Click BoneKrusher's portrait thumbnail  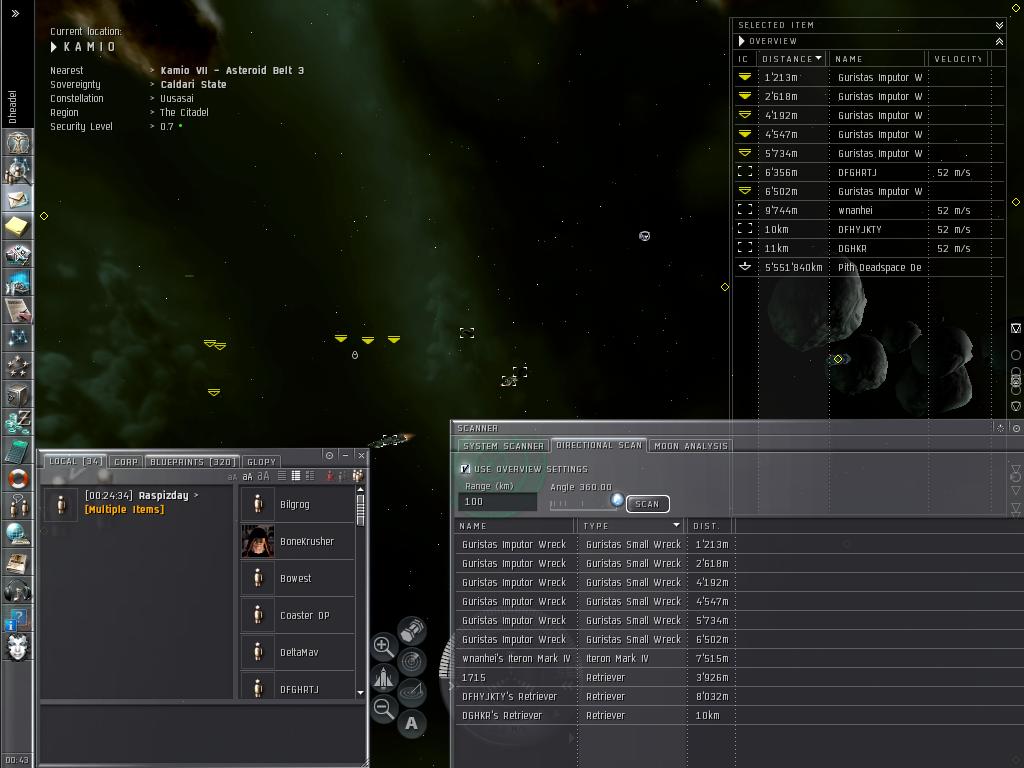258,541
